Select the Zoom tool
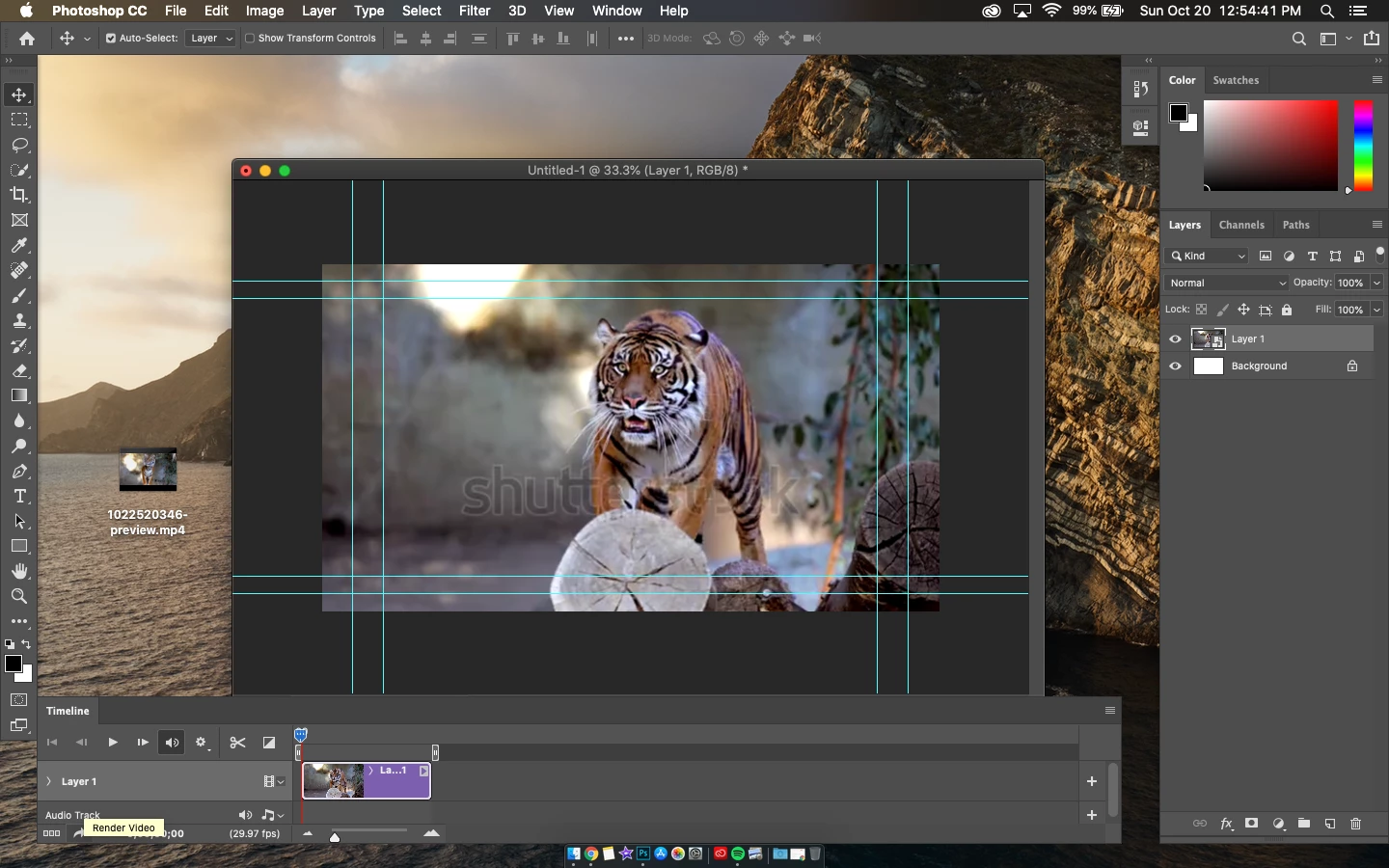Screen dimensions: 1389x868 coord(19,596)
